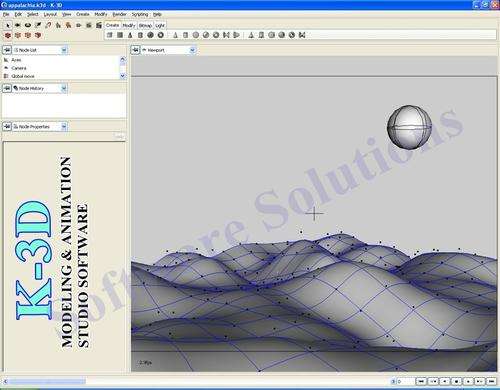This screenshot has width=500, height=390.
Task: Open the Select menu
Action: coord(33,14)
